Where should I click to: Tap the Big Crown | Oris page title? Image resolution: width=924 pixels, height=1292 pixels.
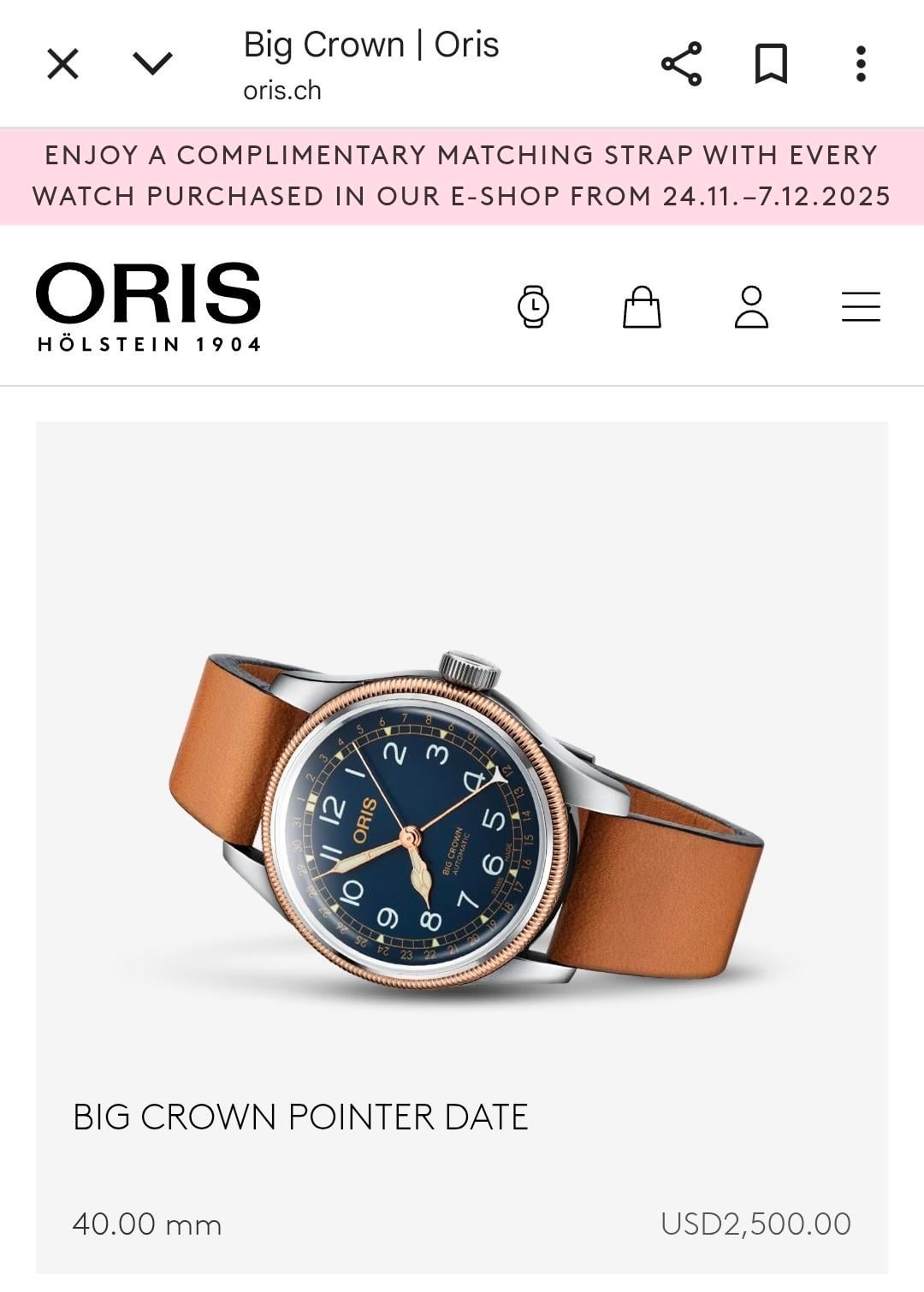pos(371,44)
